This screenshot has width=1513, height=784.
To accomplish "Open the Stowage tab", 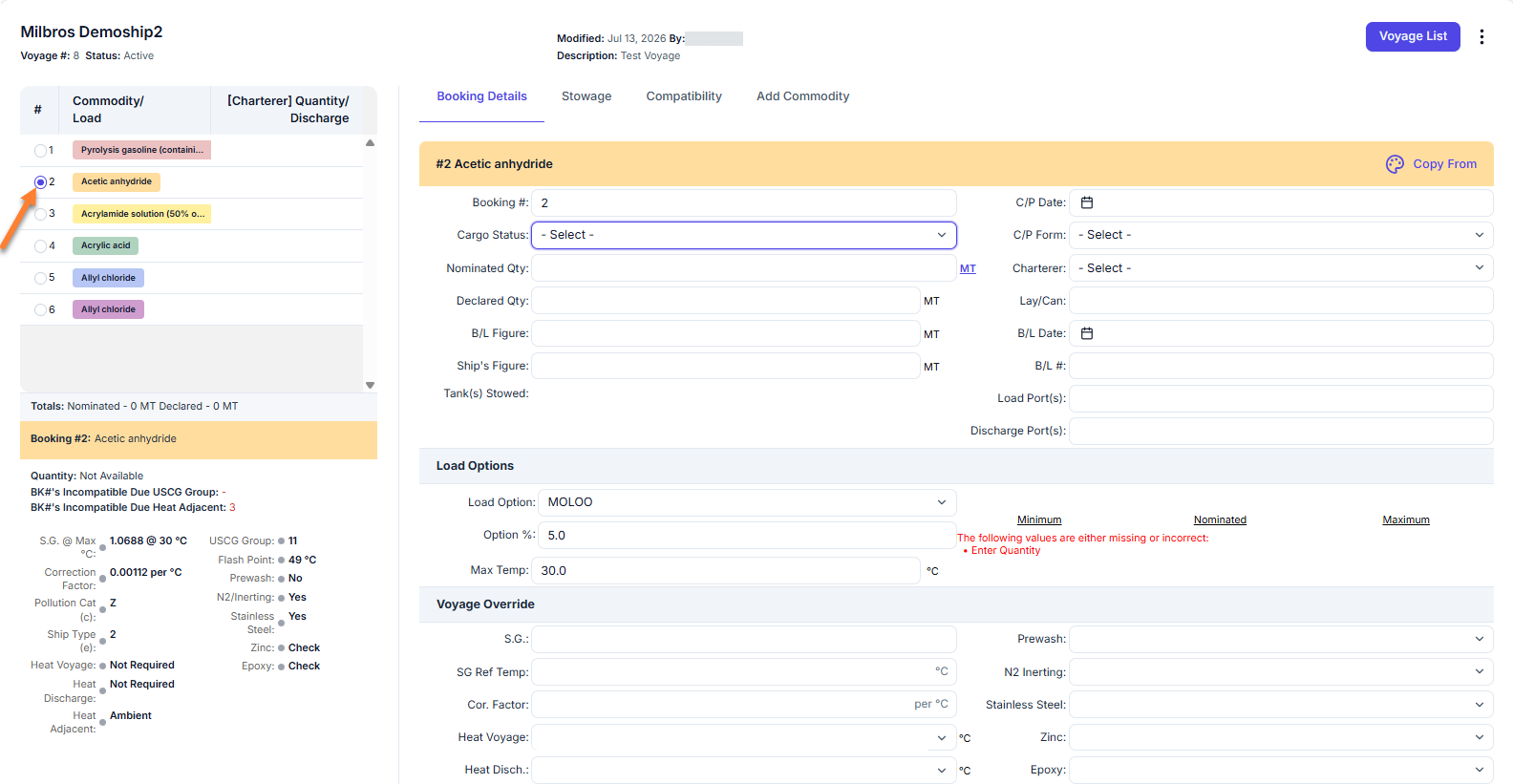I will tap(586, 96).
